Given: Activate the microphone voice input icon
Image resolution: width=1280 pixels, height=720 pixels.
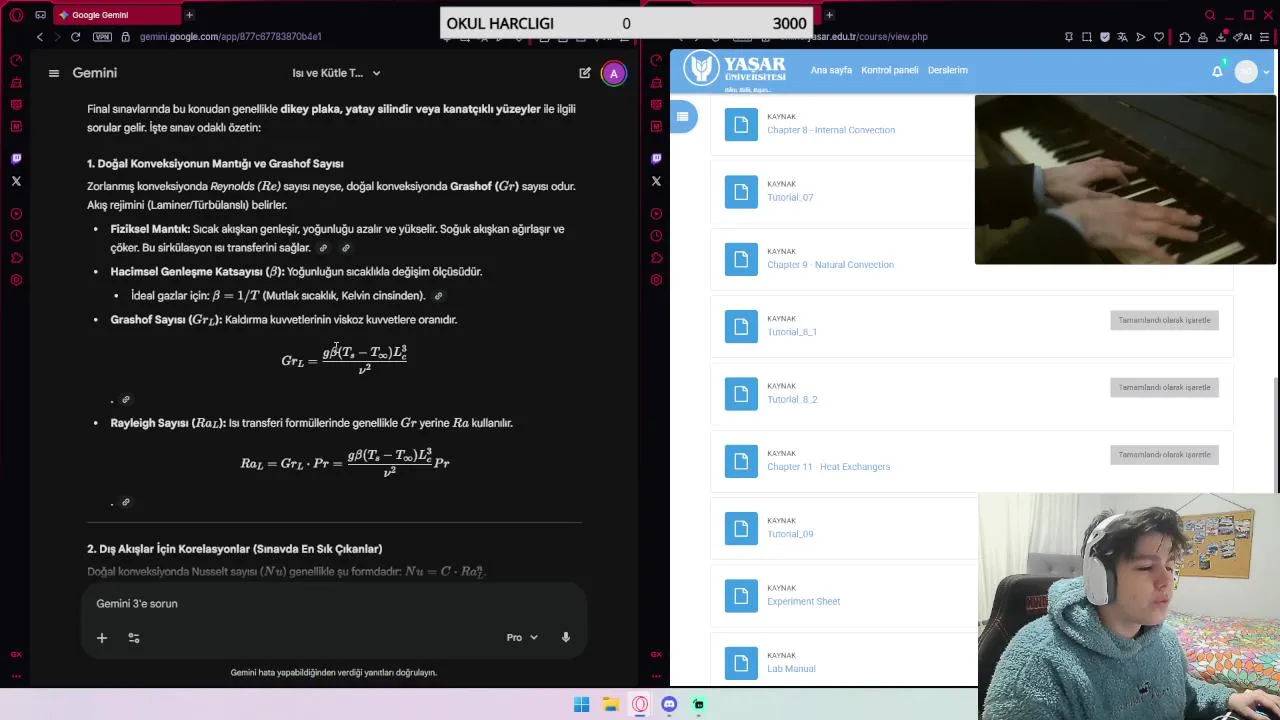Looking at the screenshot, I should [565, 637].
